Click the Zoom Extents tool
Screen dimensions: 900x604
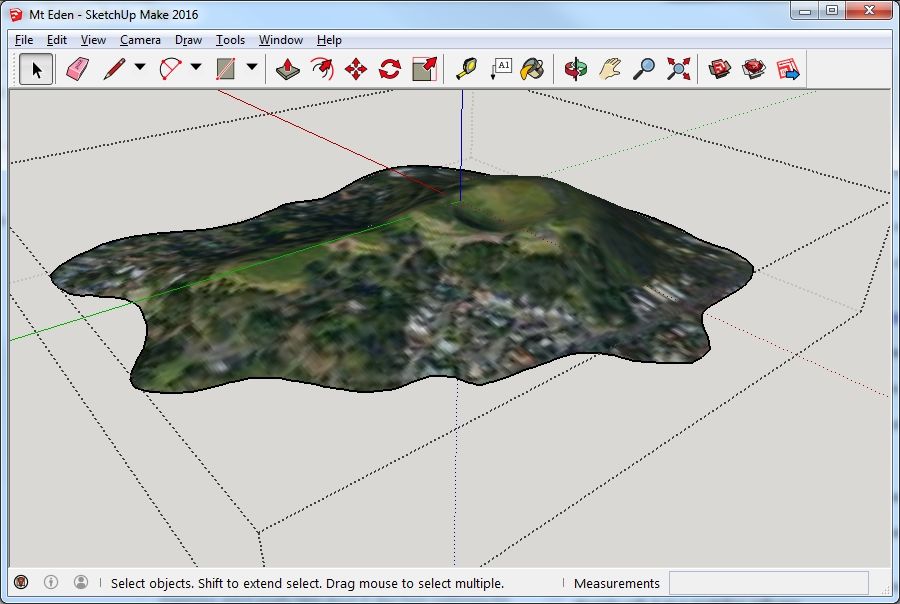[x=679, y=69]
